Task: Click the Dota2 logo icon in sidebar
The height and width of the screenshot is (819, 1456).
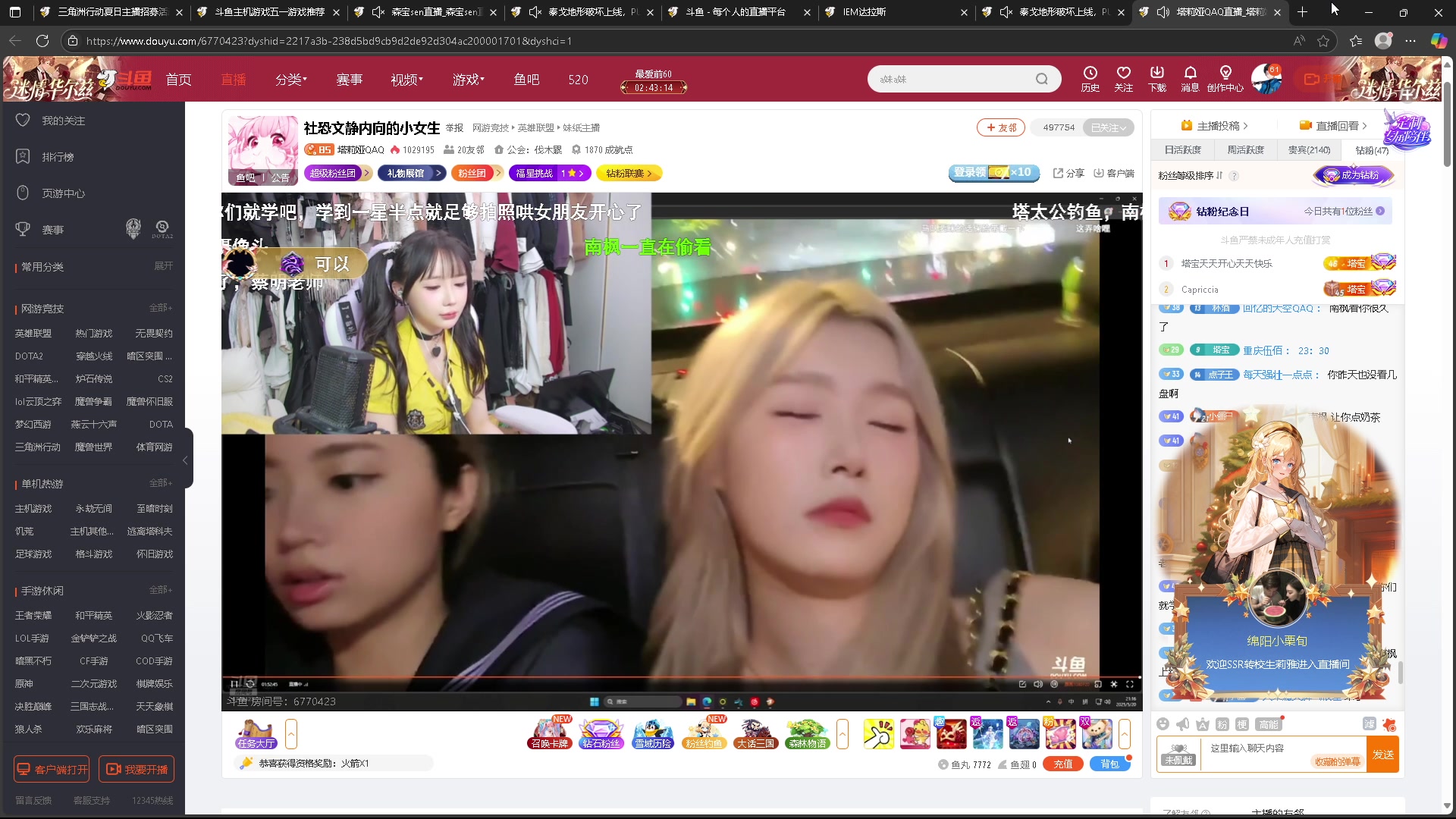Action: click(x=162, y=229)
